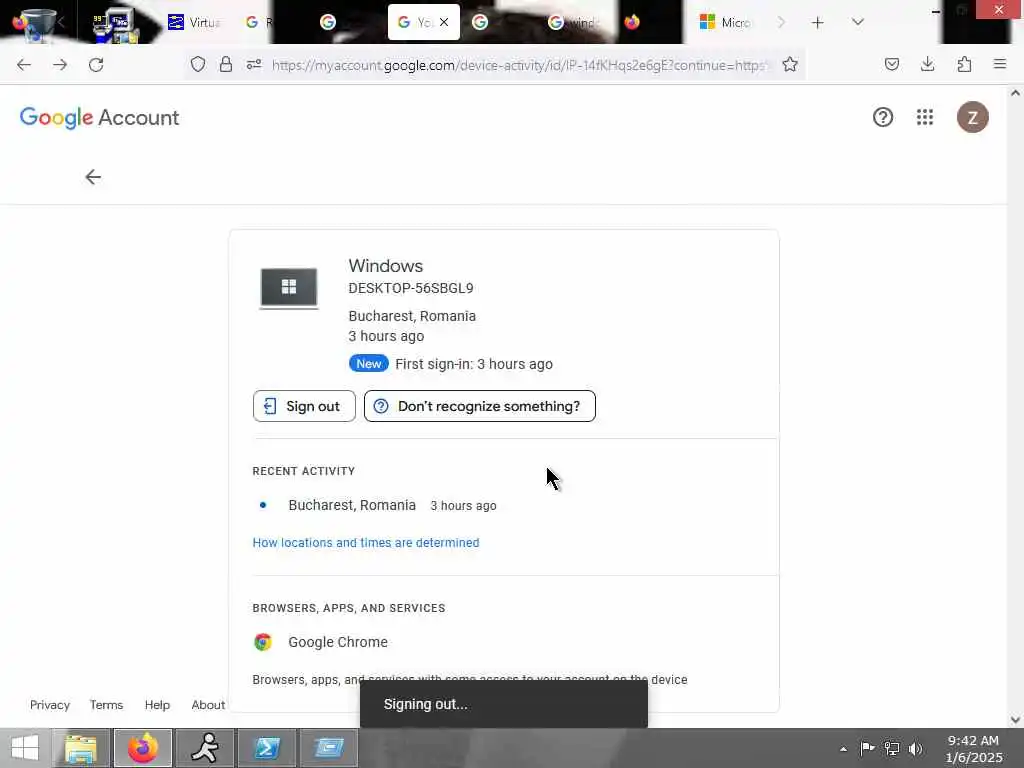
Task: Select the DESKTOP-56SBGL9 device name
Action: click(411, 288)
